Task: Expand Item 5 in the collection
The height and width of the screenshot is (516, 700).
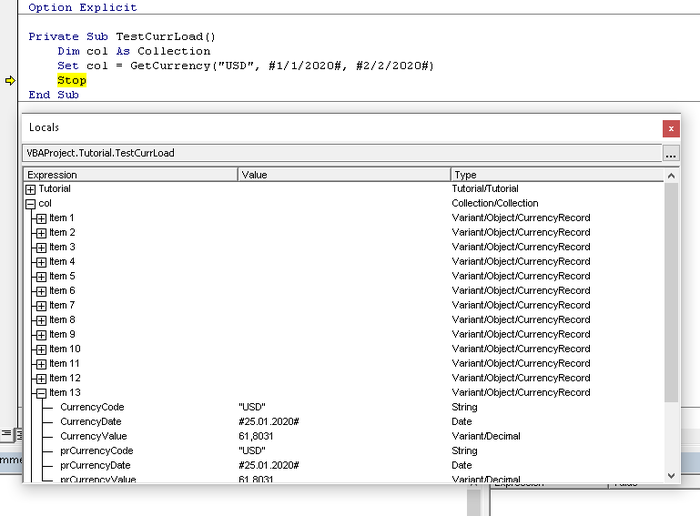Action: point(41,276)
